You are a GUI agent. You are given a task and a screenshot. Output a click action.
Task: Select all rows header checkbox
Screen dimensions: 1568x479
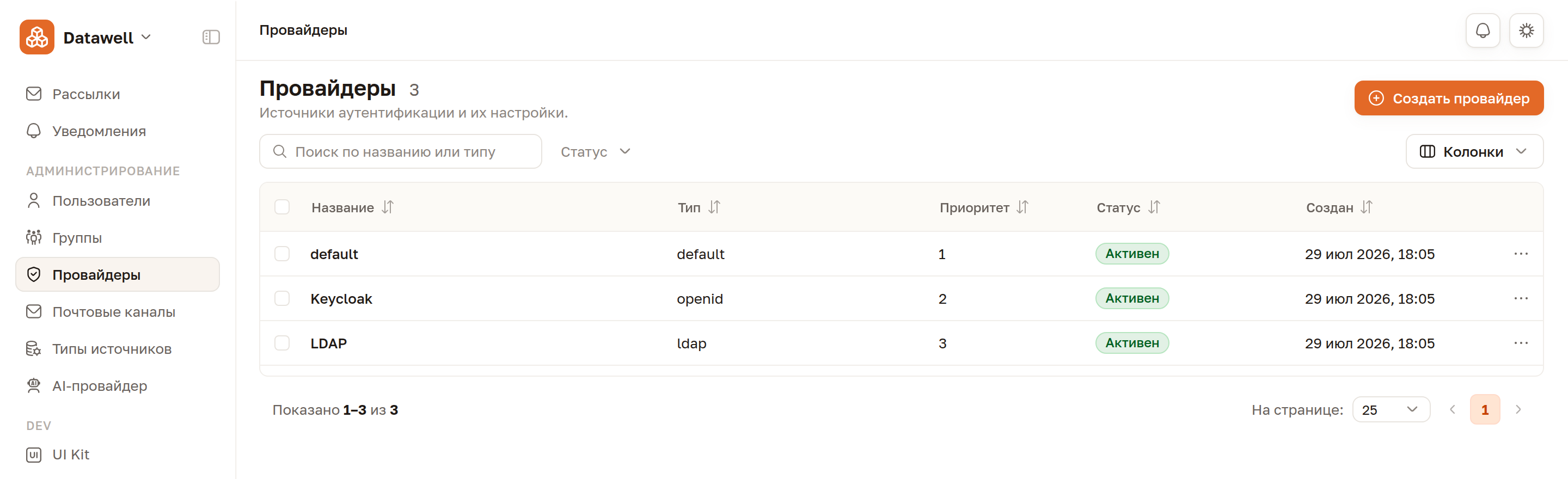(x=282, y=207)
